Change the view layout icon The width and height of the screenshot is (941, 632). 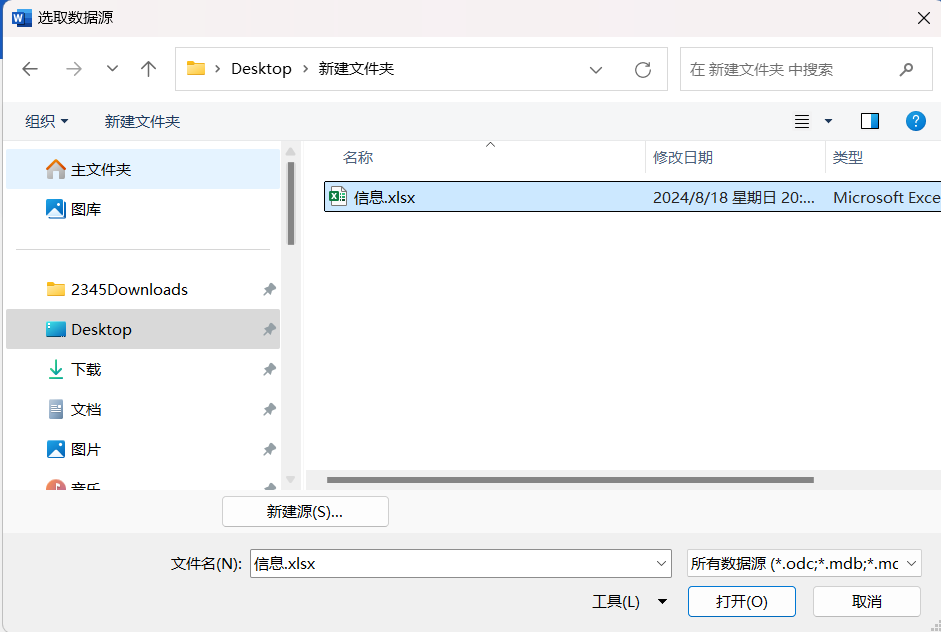[x=802, y=121]
